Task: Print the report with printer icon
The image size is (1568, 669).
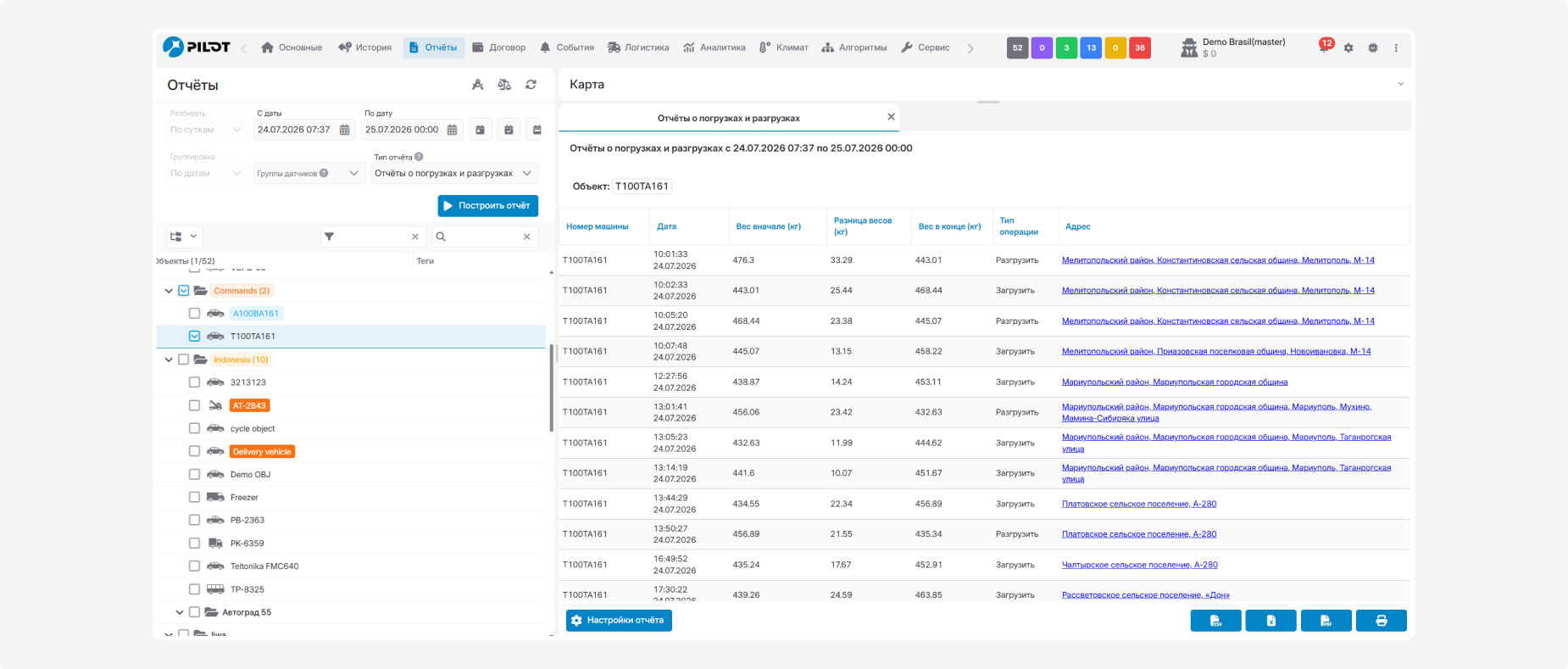Action: click(1382, 621)
